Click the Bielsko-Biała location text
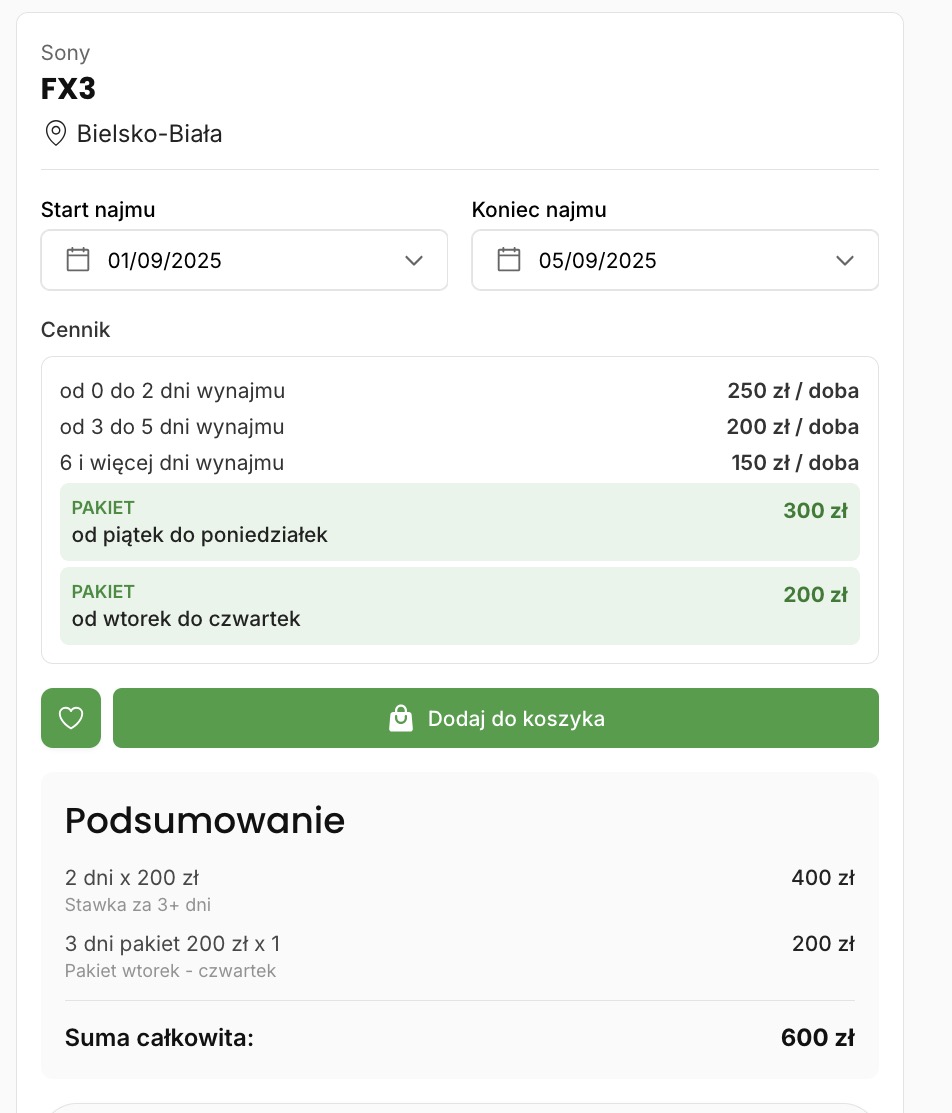The image size is (952, 1113). (149, 134)
